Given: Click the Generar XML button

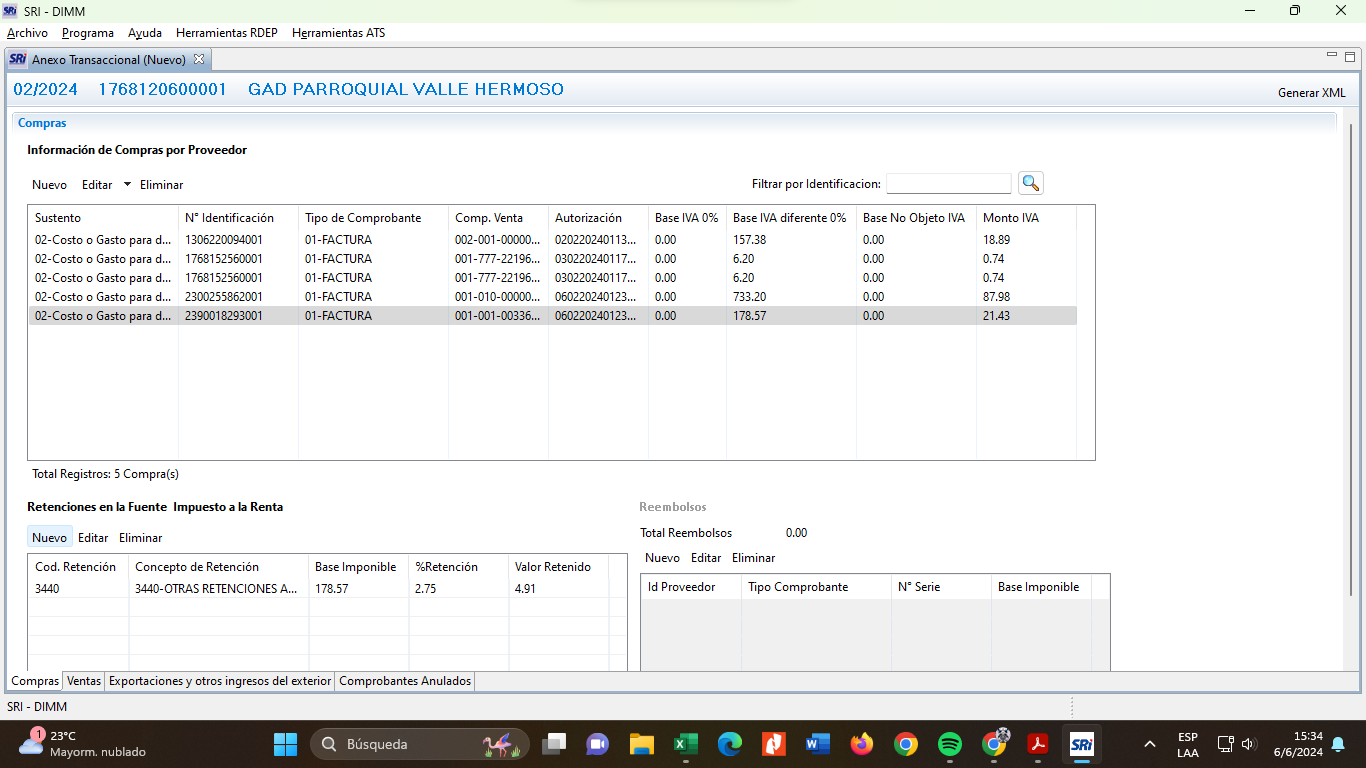Looking at the screenshot, I should tap(1311, 93).
